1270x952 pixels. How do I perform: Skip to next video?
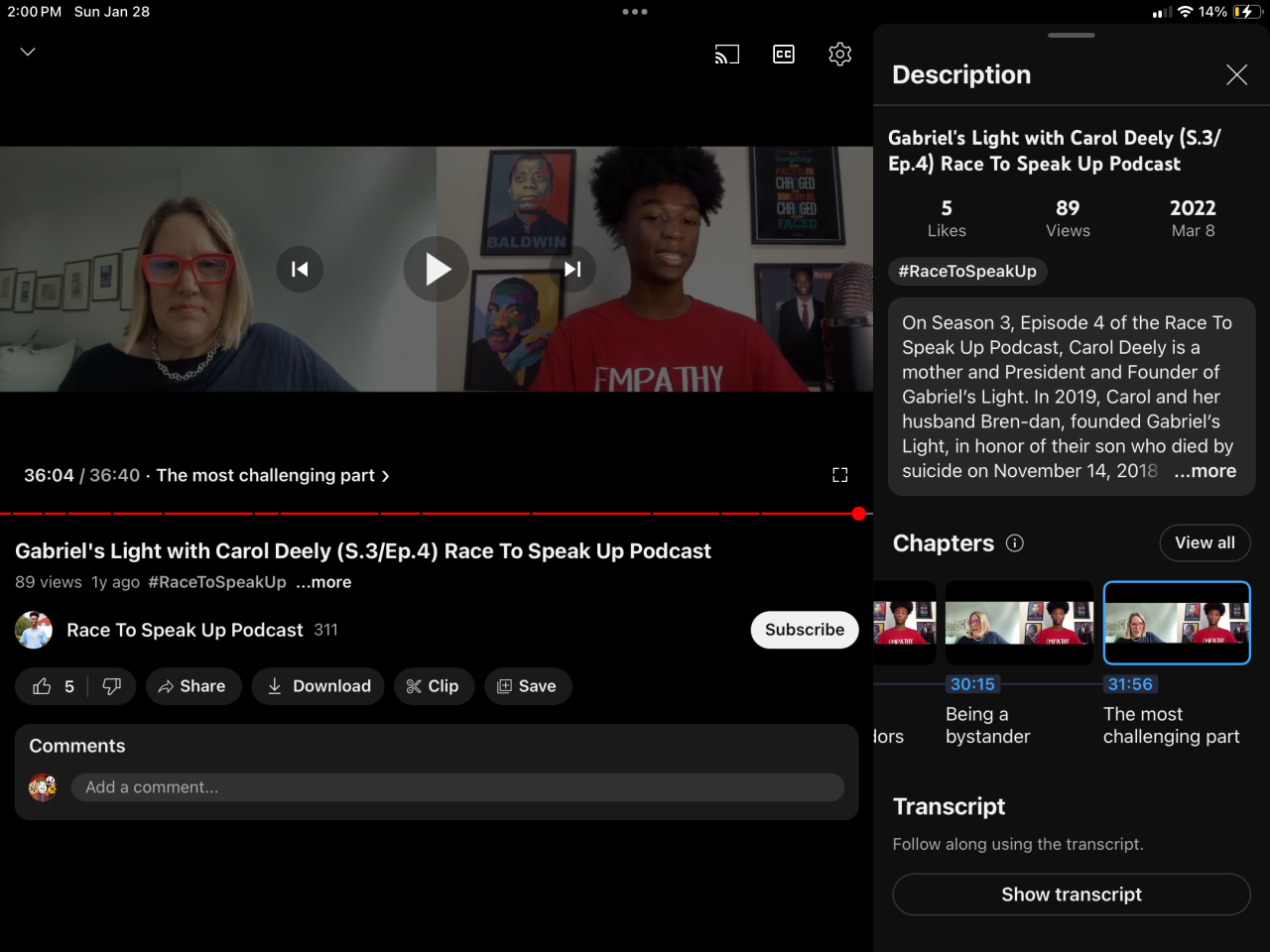[572, 269]
